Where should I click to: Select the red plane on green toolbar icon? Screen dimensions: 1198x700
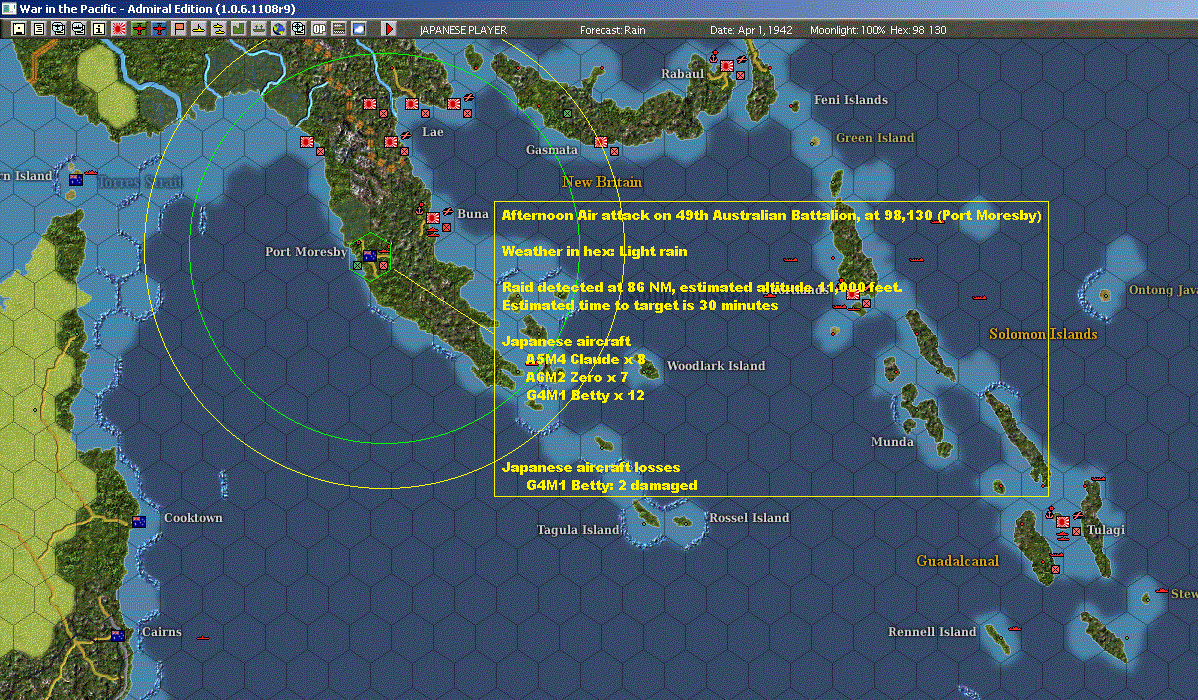coord(139,29)
